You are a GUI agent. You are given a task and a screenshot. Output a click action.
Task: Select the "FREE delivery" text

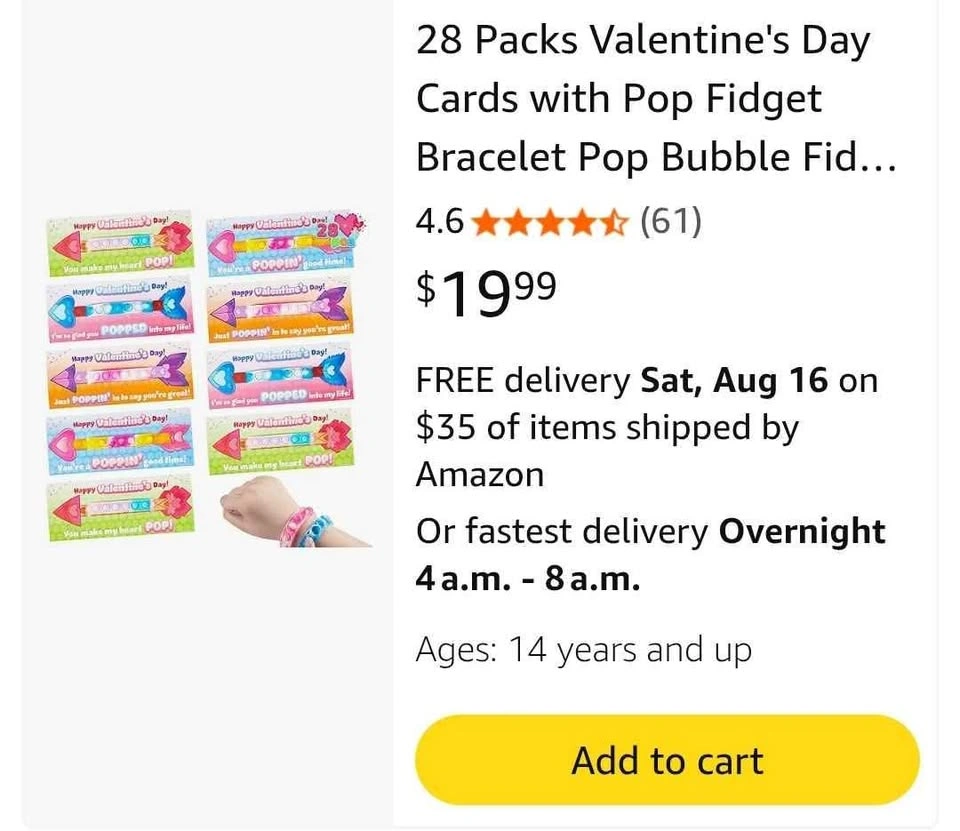(x=522, y=381)
